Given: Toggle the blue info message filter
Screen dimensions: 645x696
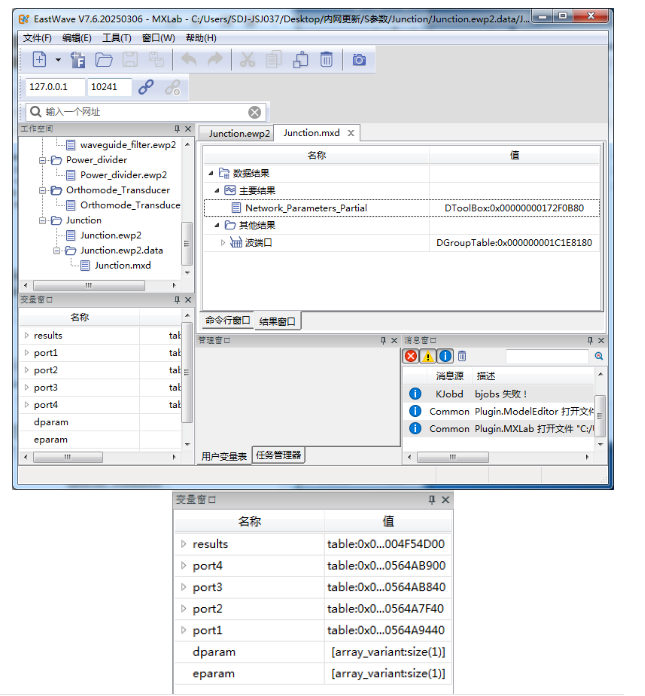Looking at the screenshot, I should click(x=445, y=356).
